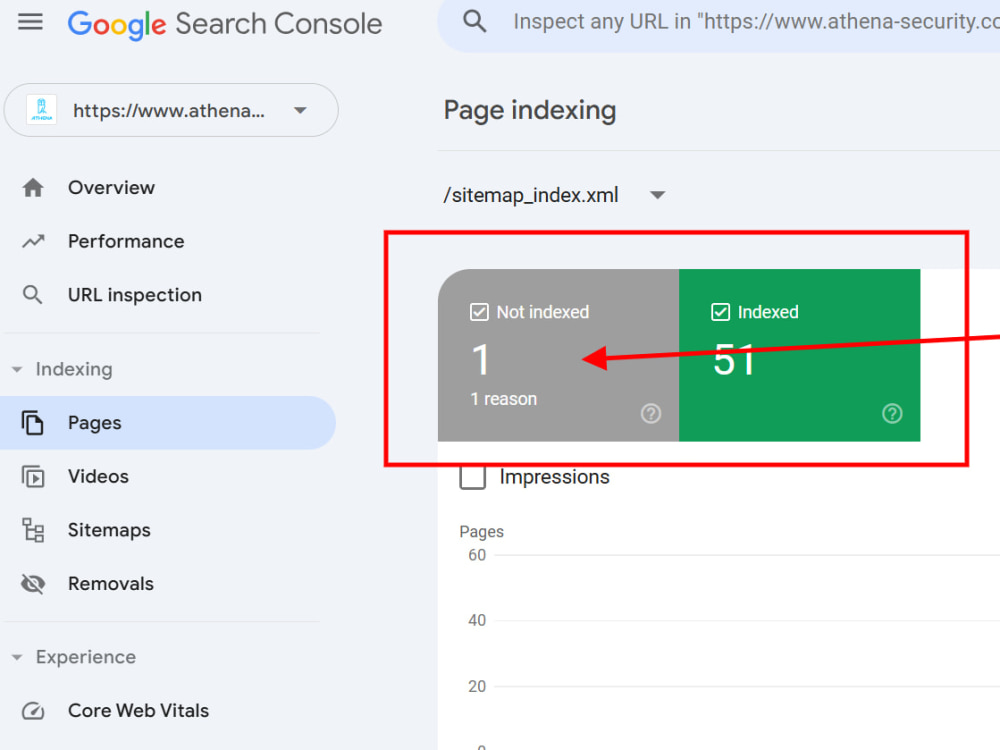Open the hamburger main menu
Screen dimensions: 1000x750
(x=30, y=23)
